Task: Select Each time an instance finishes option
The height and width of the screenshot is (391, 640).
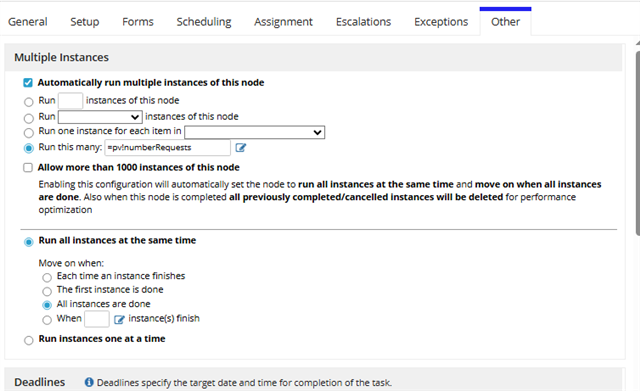Action: point(47,278)
